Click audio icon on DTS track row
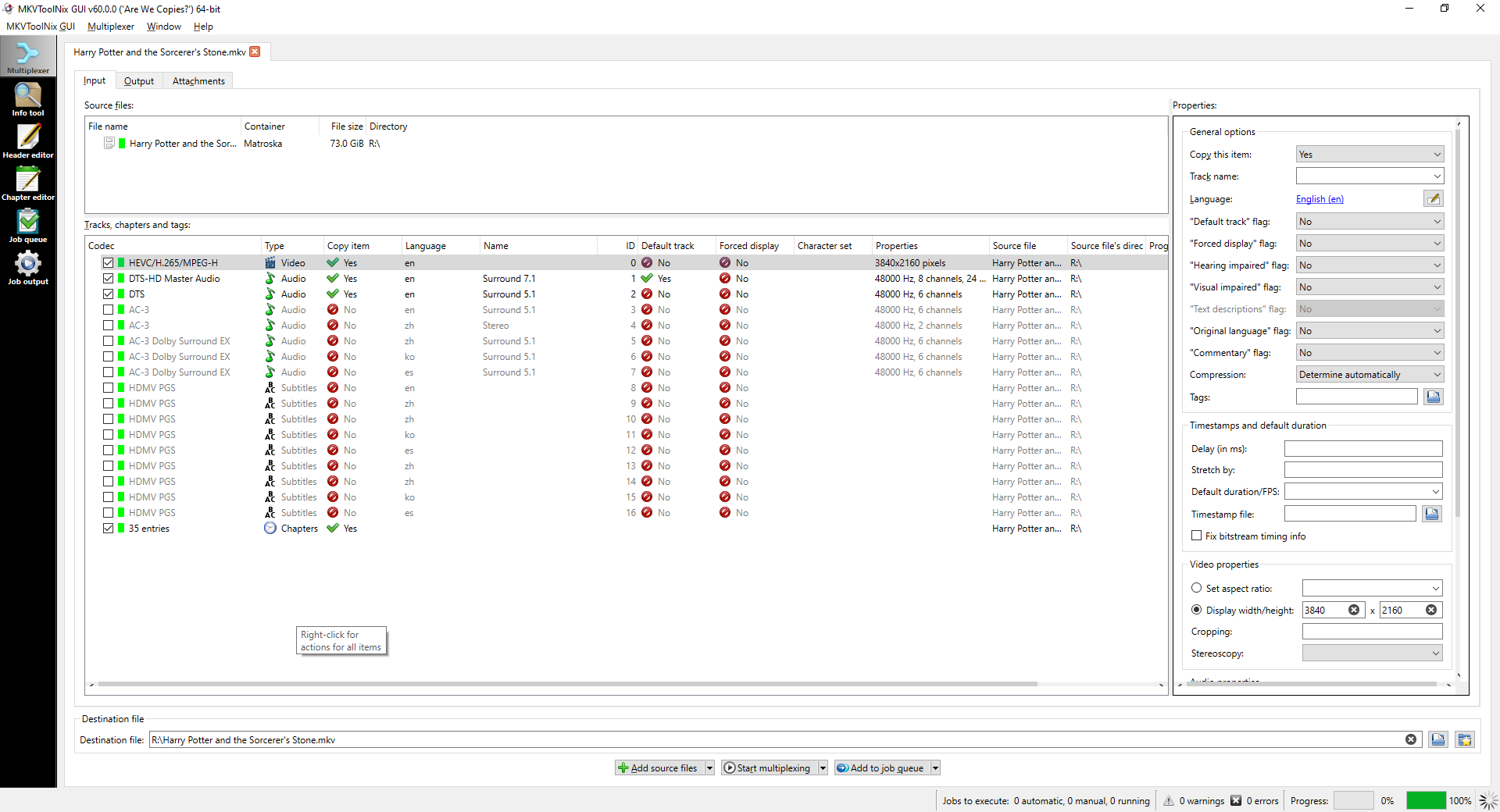The width and height of the screenshot is (1500, 812). (270, 294)
